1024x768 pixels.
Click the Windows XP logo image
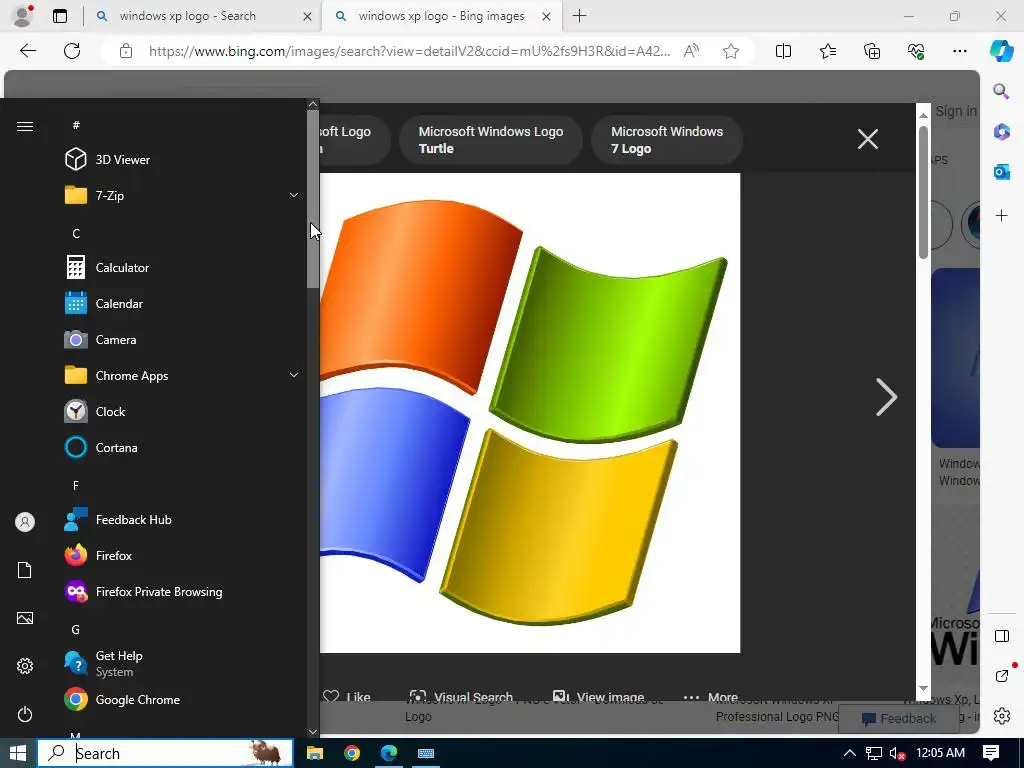(530, 413)
